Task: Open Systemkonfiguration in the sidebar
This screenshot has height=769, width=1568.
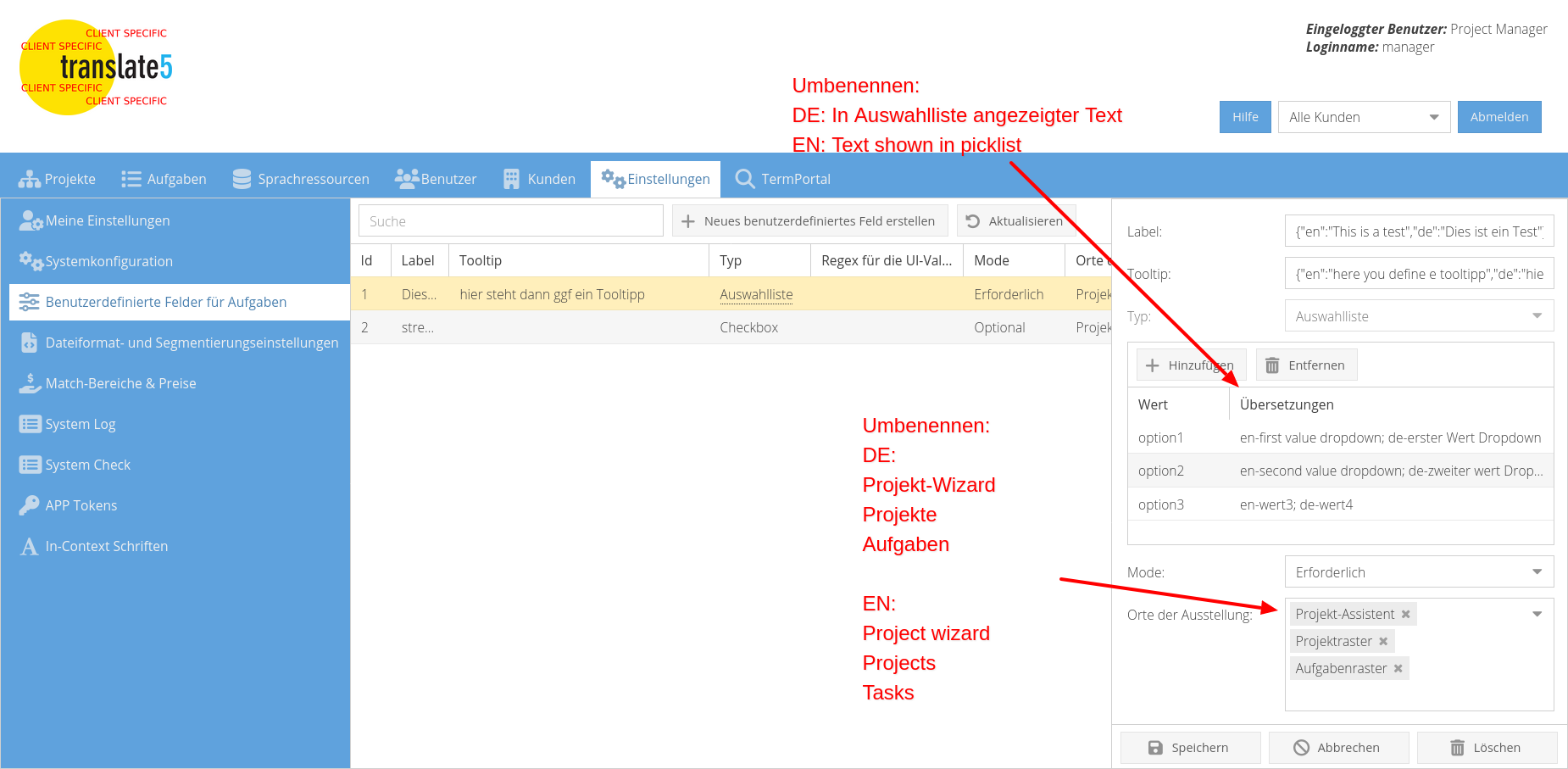Action: 108,261
